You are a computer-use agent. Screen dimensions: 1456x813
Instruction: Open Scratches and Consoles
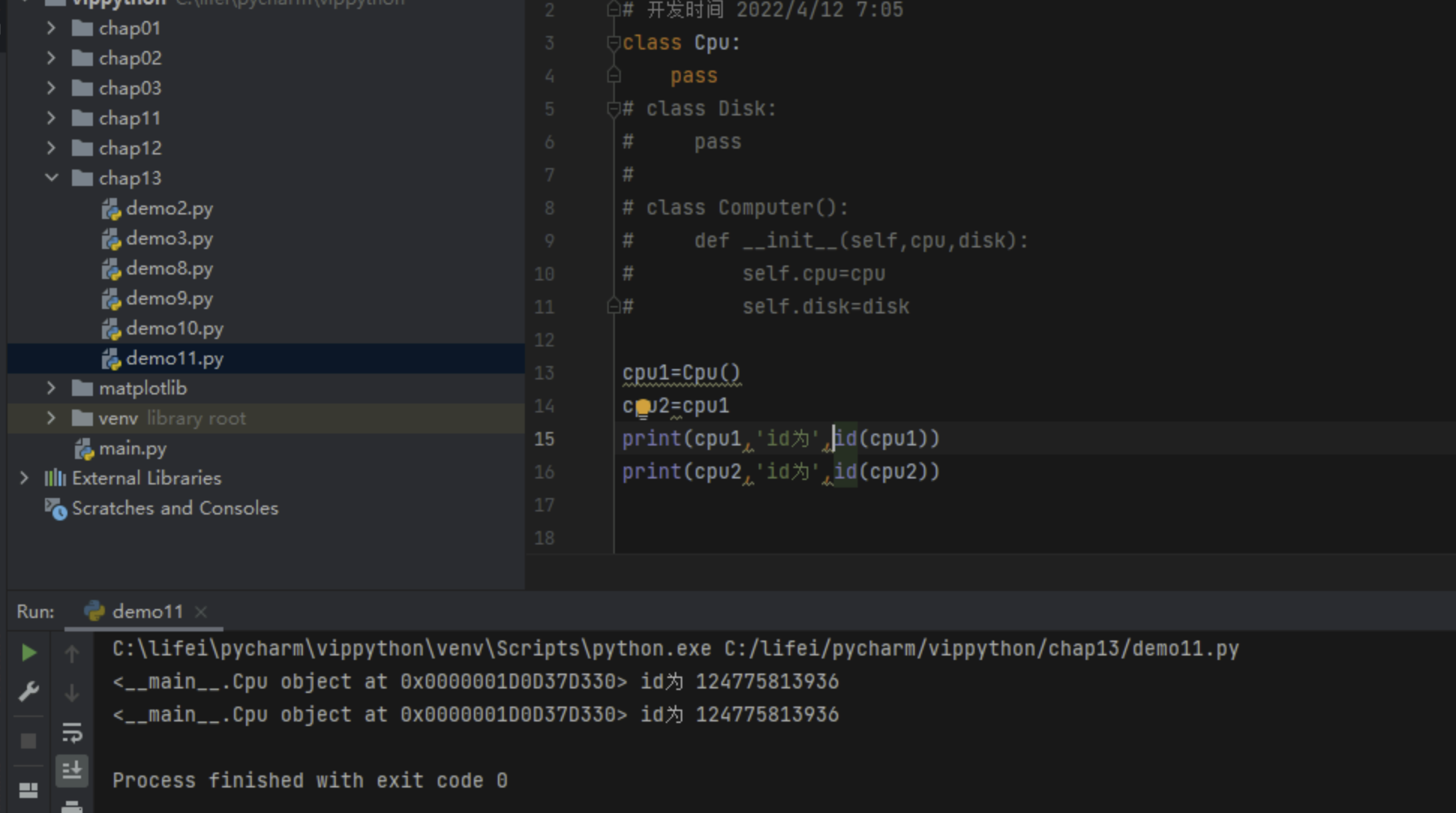click(174, 508)
